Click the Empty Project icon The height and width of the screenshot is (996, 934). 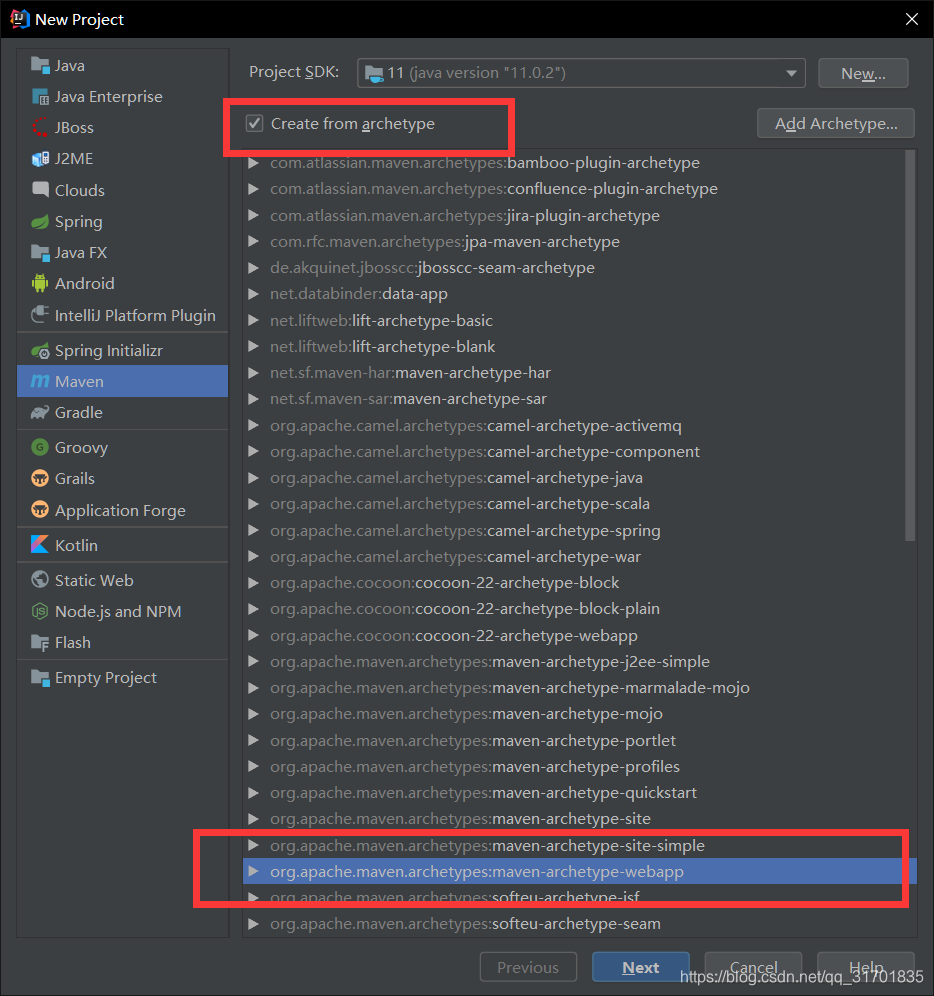pos(40,678)
